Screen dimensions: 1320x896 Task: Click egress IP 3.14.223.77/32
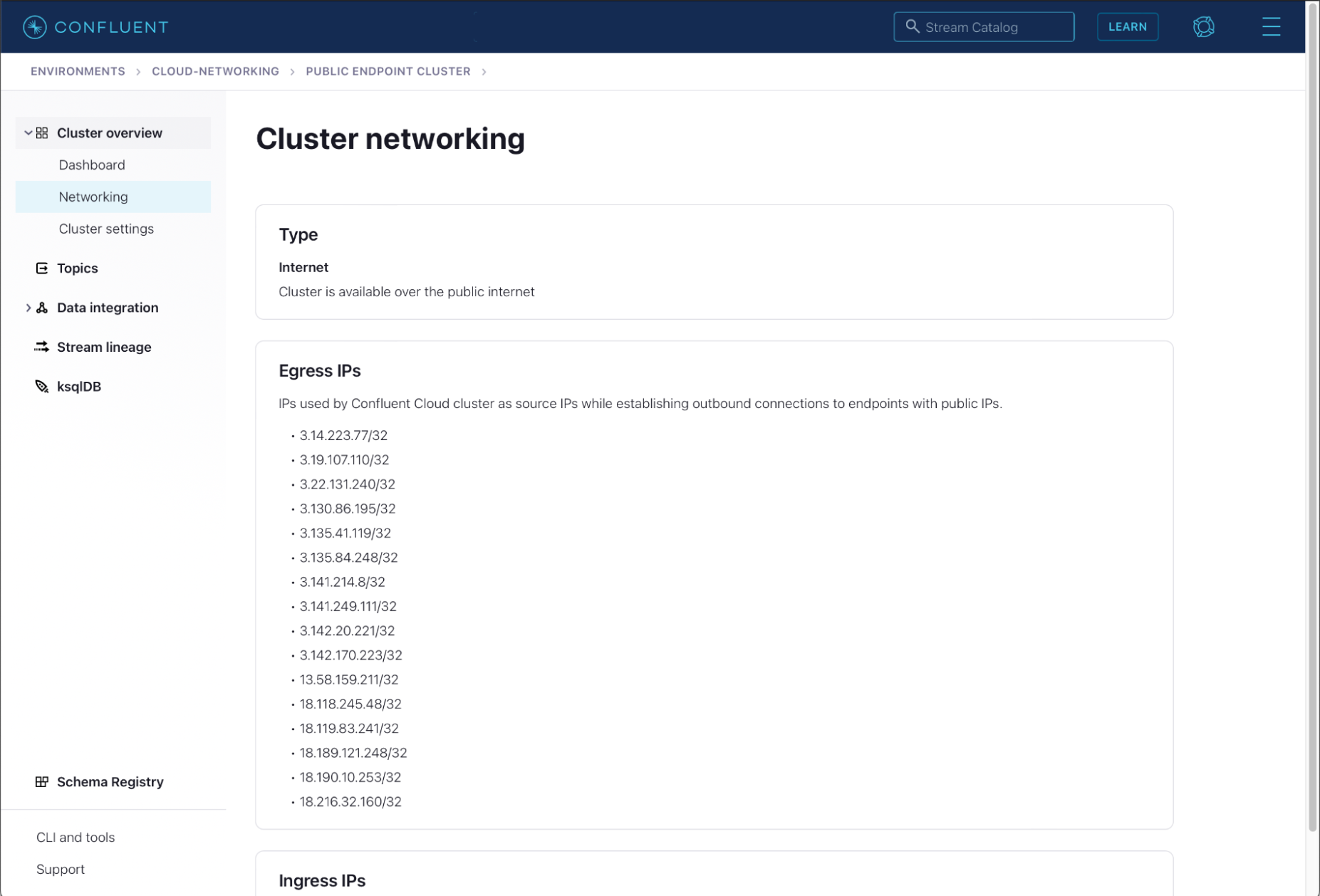click(343, 436)
